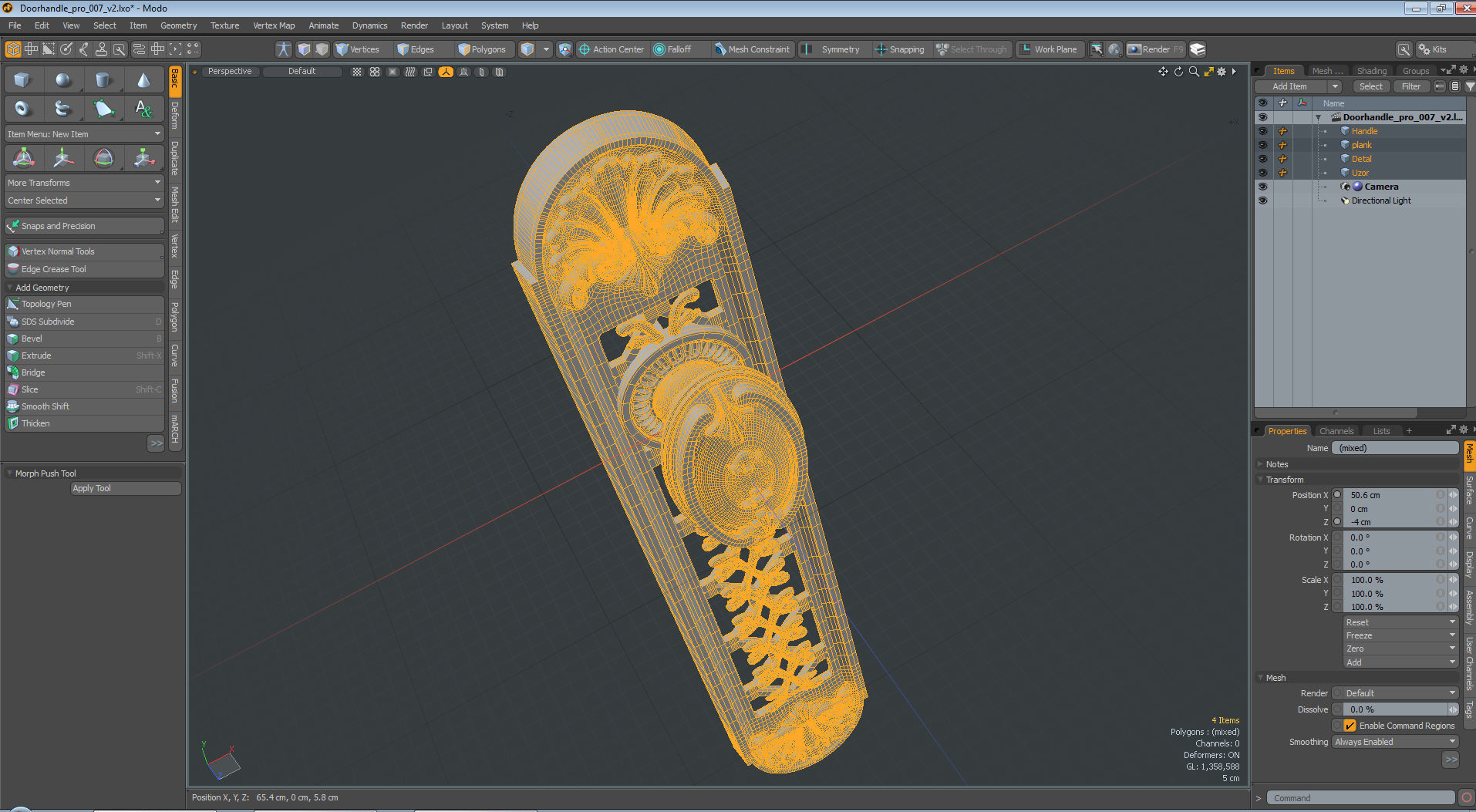Select the Torus primitive tool
This screenshot has width=1476, height=812.
click(x=22, y=109)
